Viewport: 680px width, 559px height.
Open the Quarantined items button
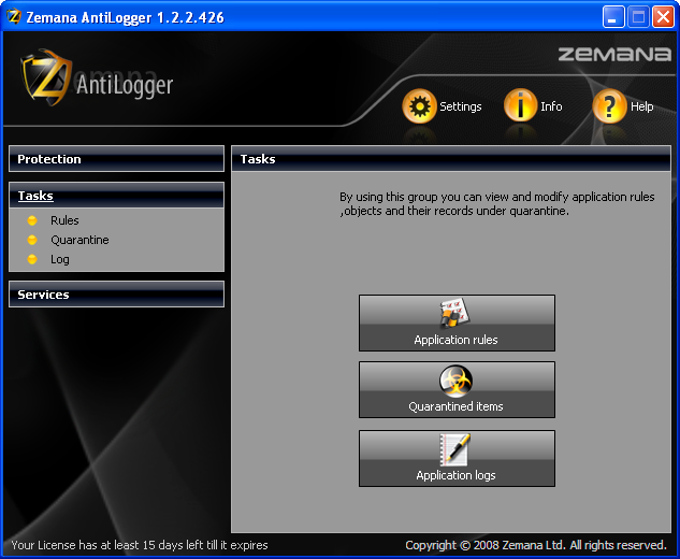[x=457, y=389]
